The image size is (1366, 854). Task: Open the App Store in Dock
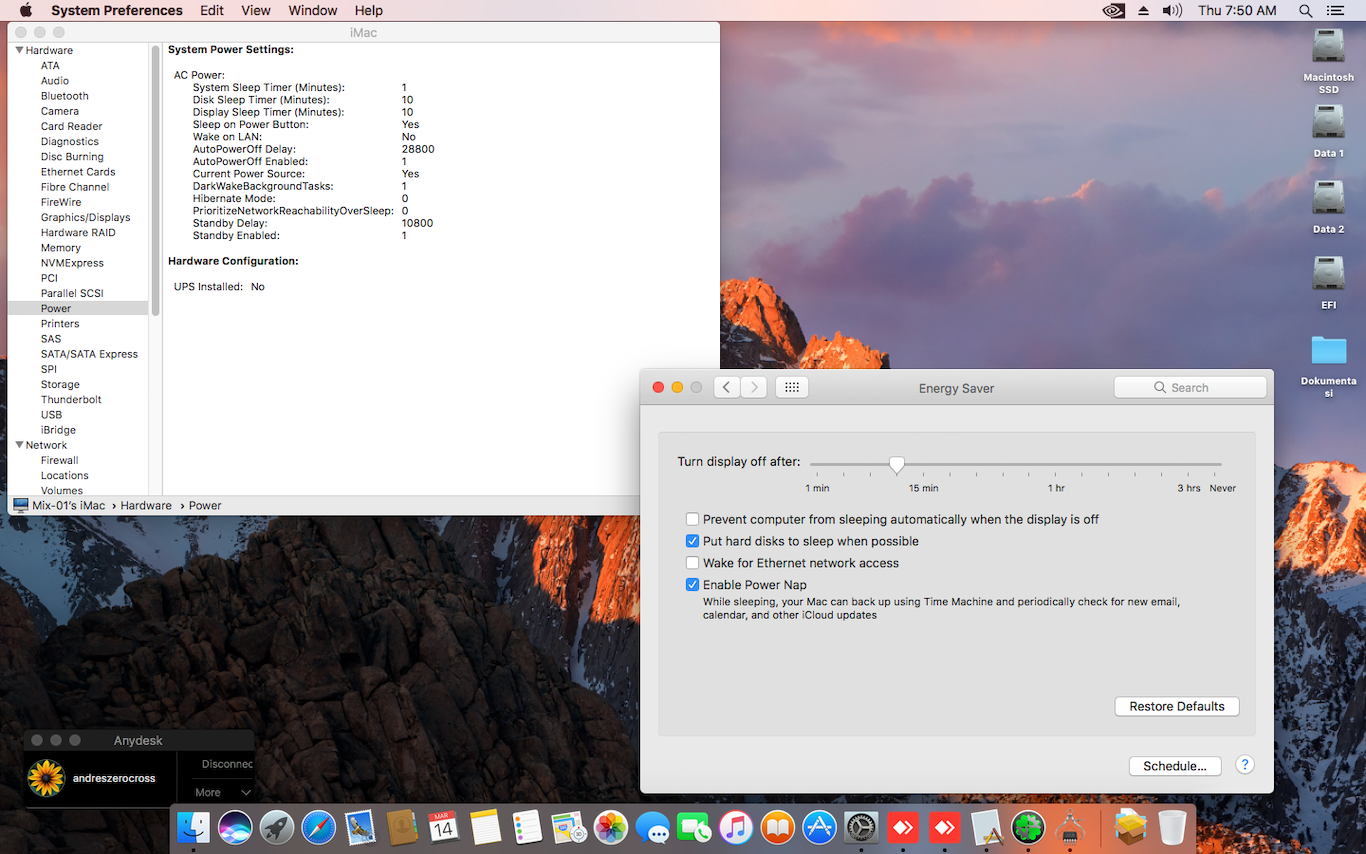pyautogui.click(x=819, y=827)
